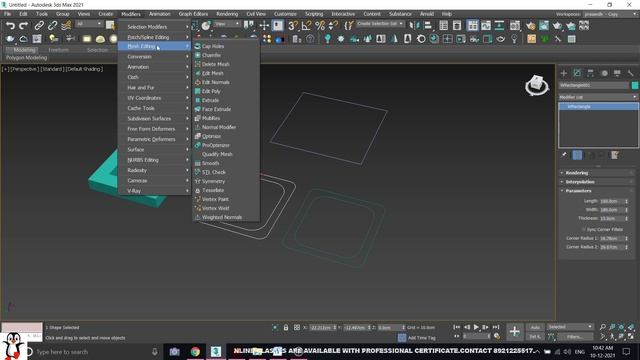This screenshot has width=640, height=360.
Task: Open the Graph Editors menu
Action: (x=193, y=14)
